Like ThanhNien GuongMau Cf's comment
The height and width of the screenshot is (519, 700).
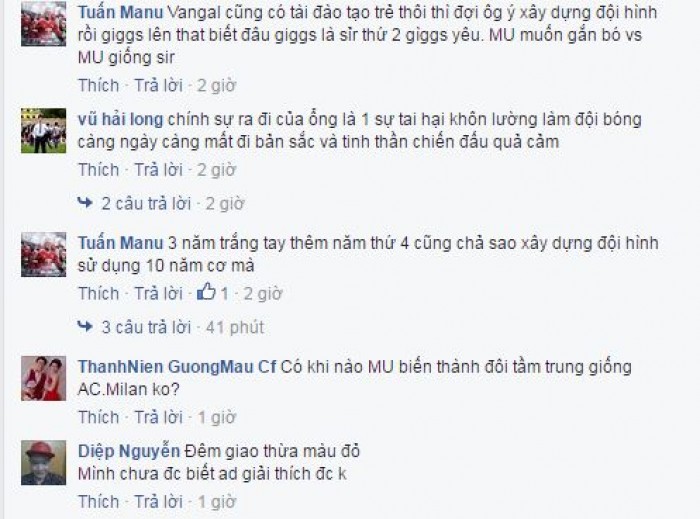point(99,417)
